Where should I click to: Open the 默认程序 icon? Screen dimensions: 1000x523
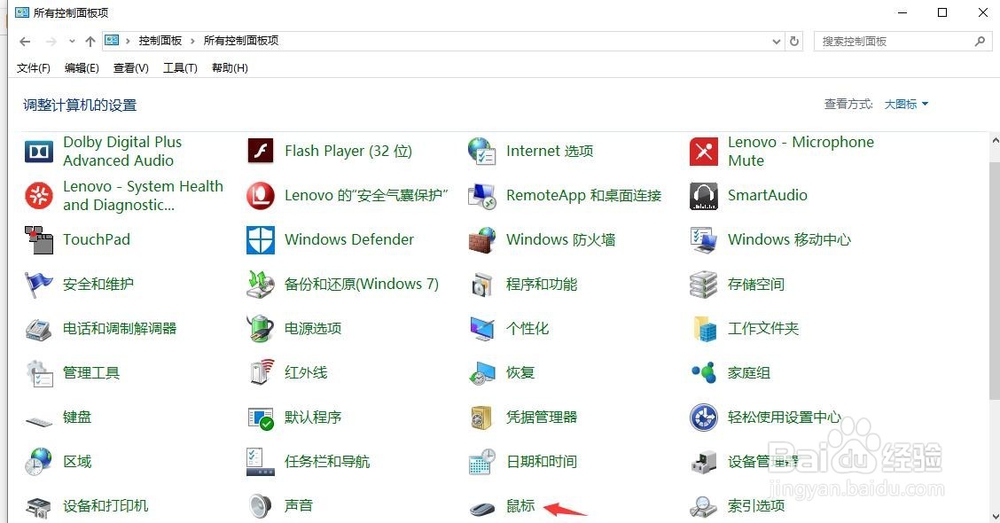pos(260,418)
